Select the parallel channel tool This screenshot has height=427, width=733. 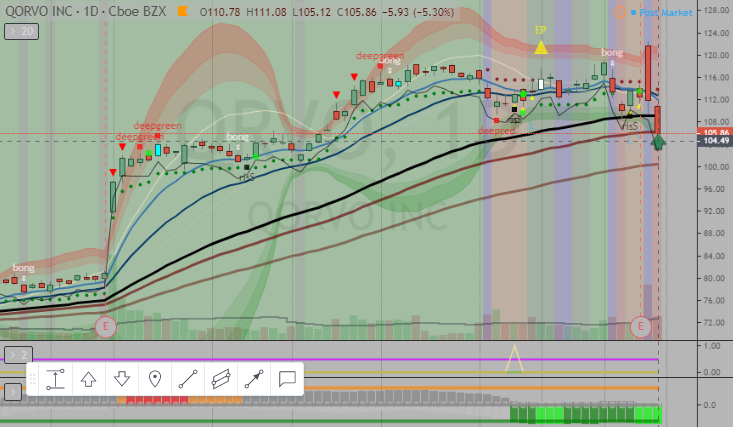(x=220, y=379)
